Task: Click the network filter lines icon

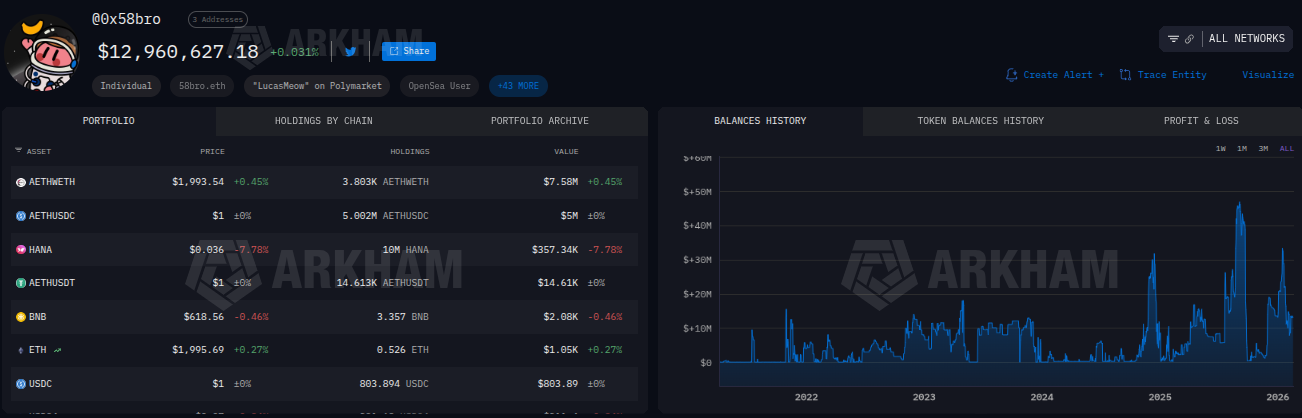Action: point(1173,39)
